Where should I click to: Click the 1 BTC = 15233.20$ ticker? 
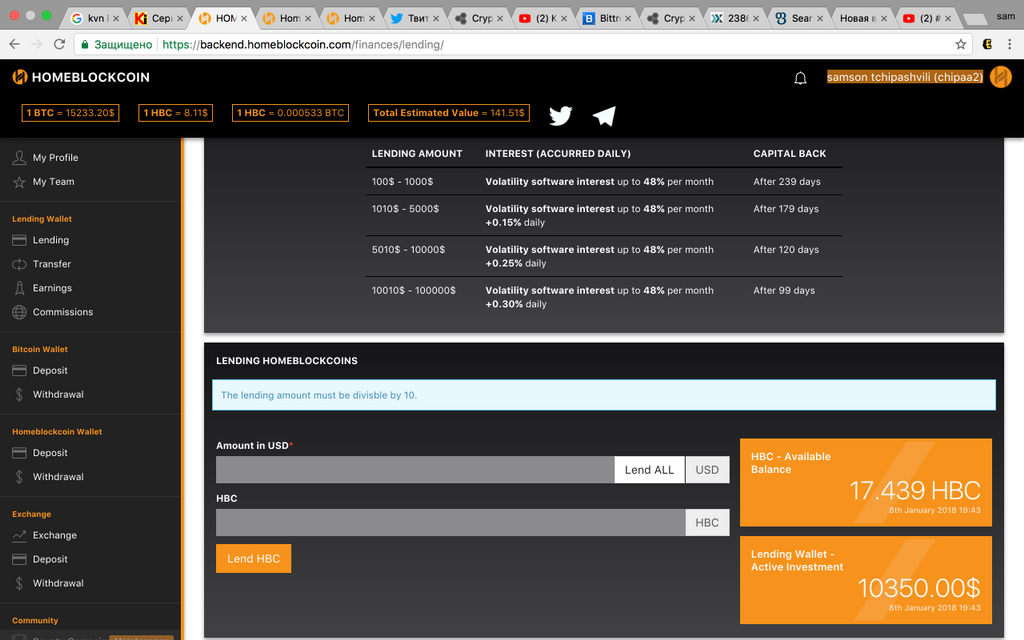[70, 113]
